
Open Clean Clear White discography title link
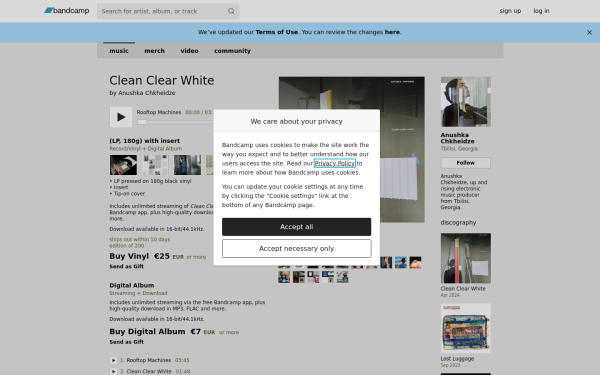pyautogui.click(x=463, y=289)
